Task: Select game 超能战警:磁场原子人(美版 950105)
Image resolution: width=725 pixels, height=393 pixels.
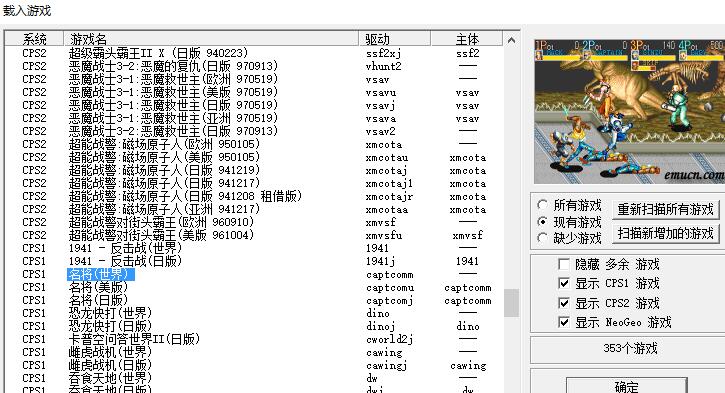Action: coord(165,157)
